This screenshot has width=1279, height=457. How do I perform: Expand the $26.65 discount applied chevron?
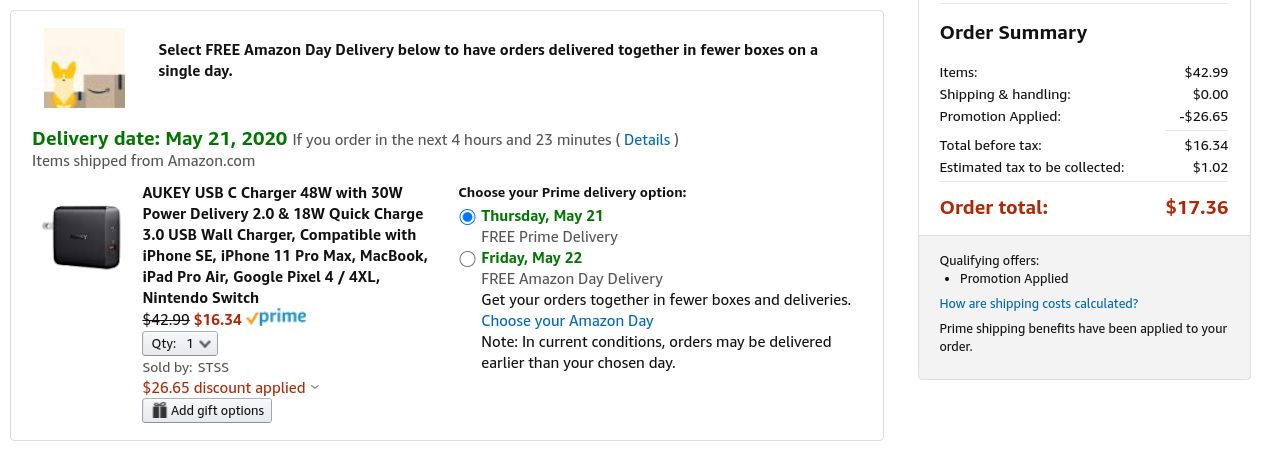(315, 387)
